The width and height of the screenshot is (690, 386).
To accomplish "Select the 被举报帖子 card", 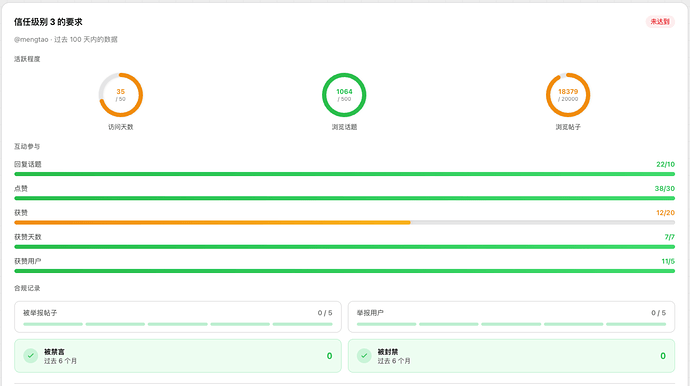I will (178, 317).
